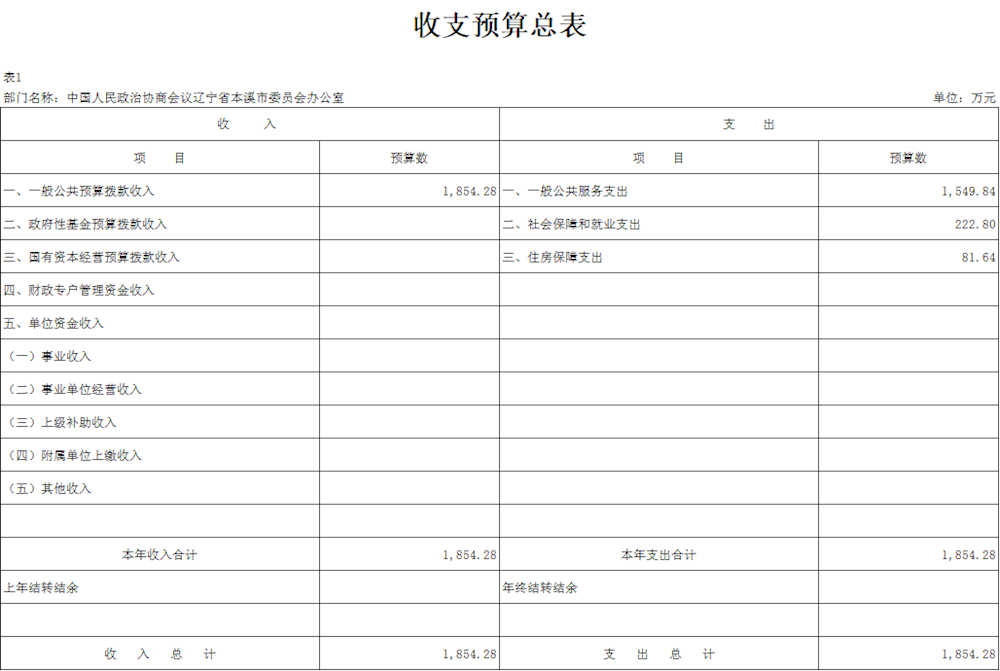Select the 本年支出合计 cell
Viewport: 1000px width, 671px height.
point(659,555)
